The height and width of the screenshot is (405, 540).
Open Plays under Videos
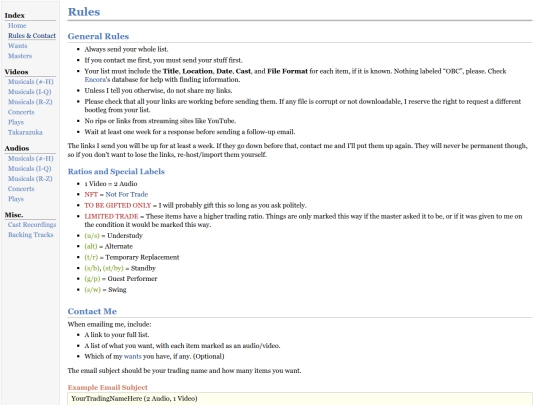pos(16,122)
